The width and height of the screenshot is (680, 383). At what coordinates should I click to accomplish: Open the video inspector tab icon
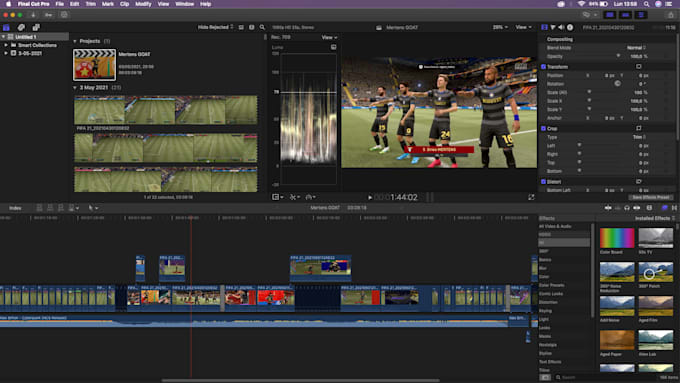[x=544, y=27]
